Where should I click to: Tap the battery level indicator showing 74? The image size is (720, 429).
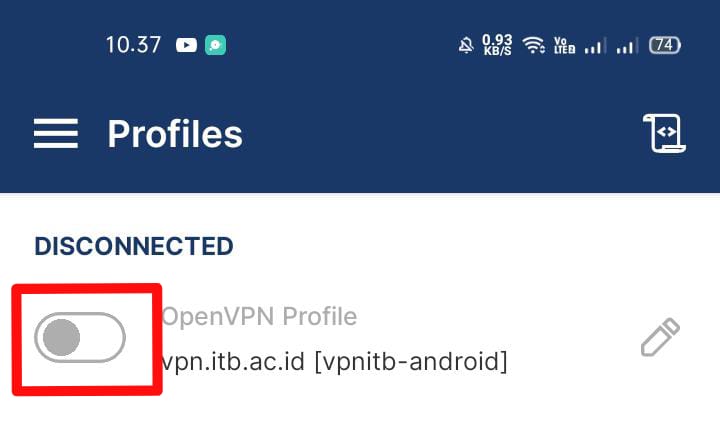[x=664, y=45]
